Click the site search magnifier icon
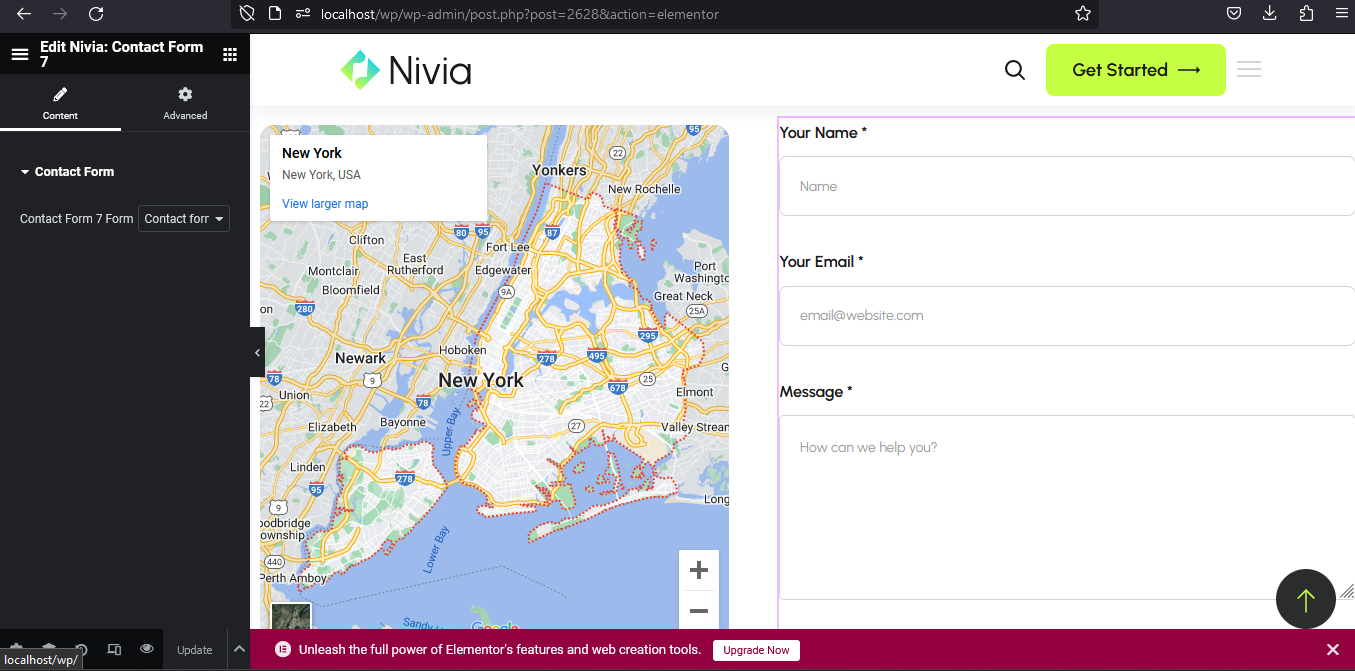Viewport: 1355px width, 671px height. pyautogui.click(x=1014, y=70)
